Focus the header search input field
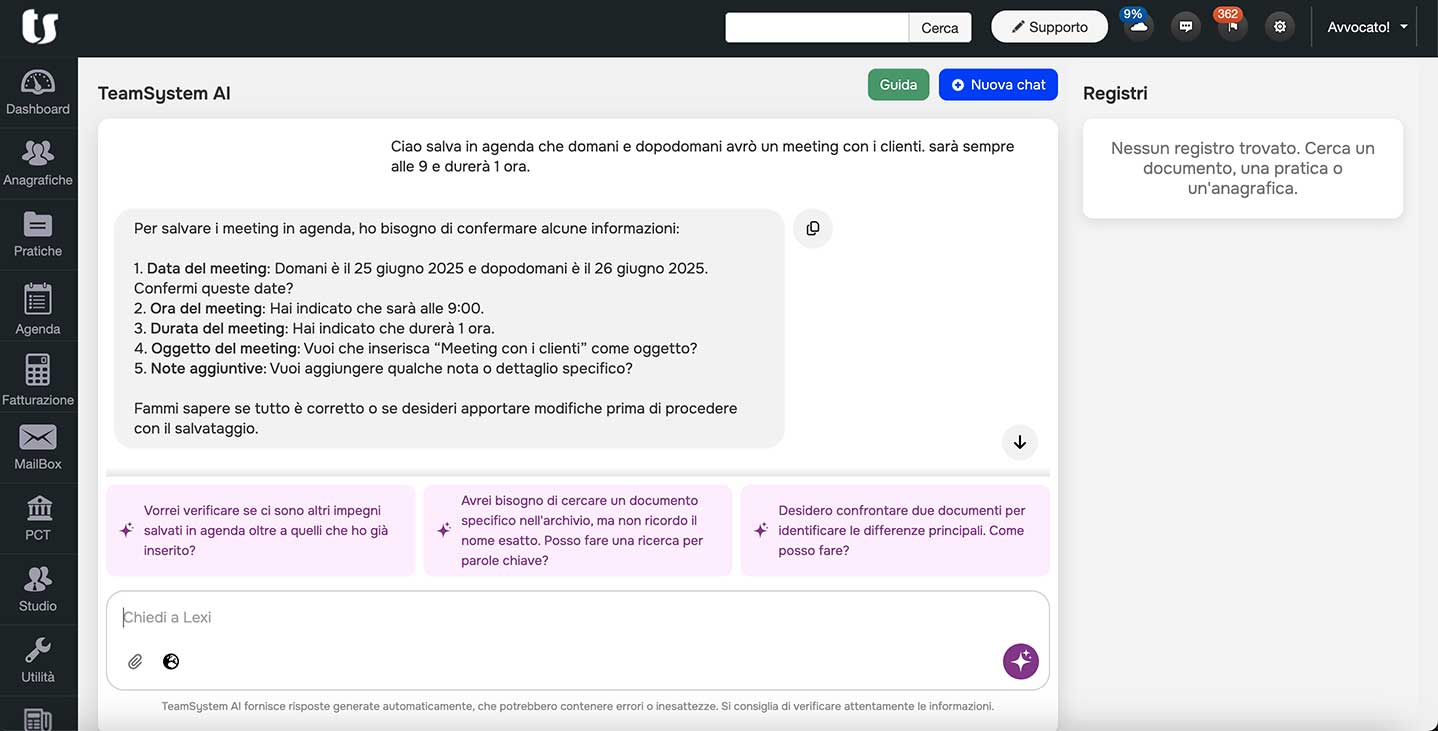Image resolution: width=1438 pixels, height=731 pixels. point(817,27)
